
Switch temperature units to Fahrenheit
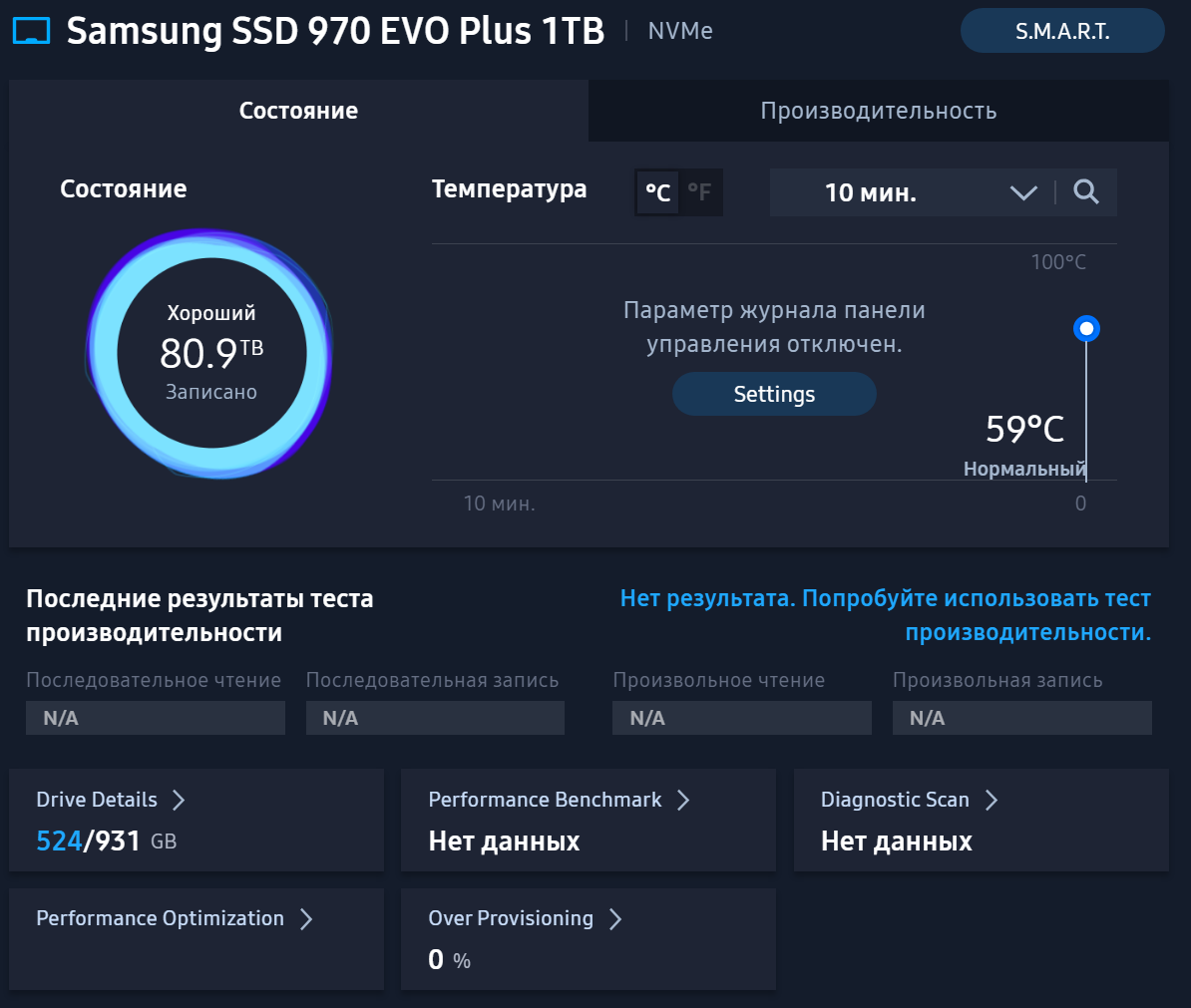pyautogui.click(x=700, y=192)
